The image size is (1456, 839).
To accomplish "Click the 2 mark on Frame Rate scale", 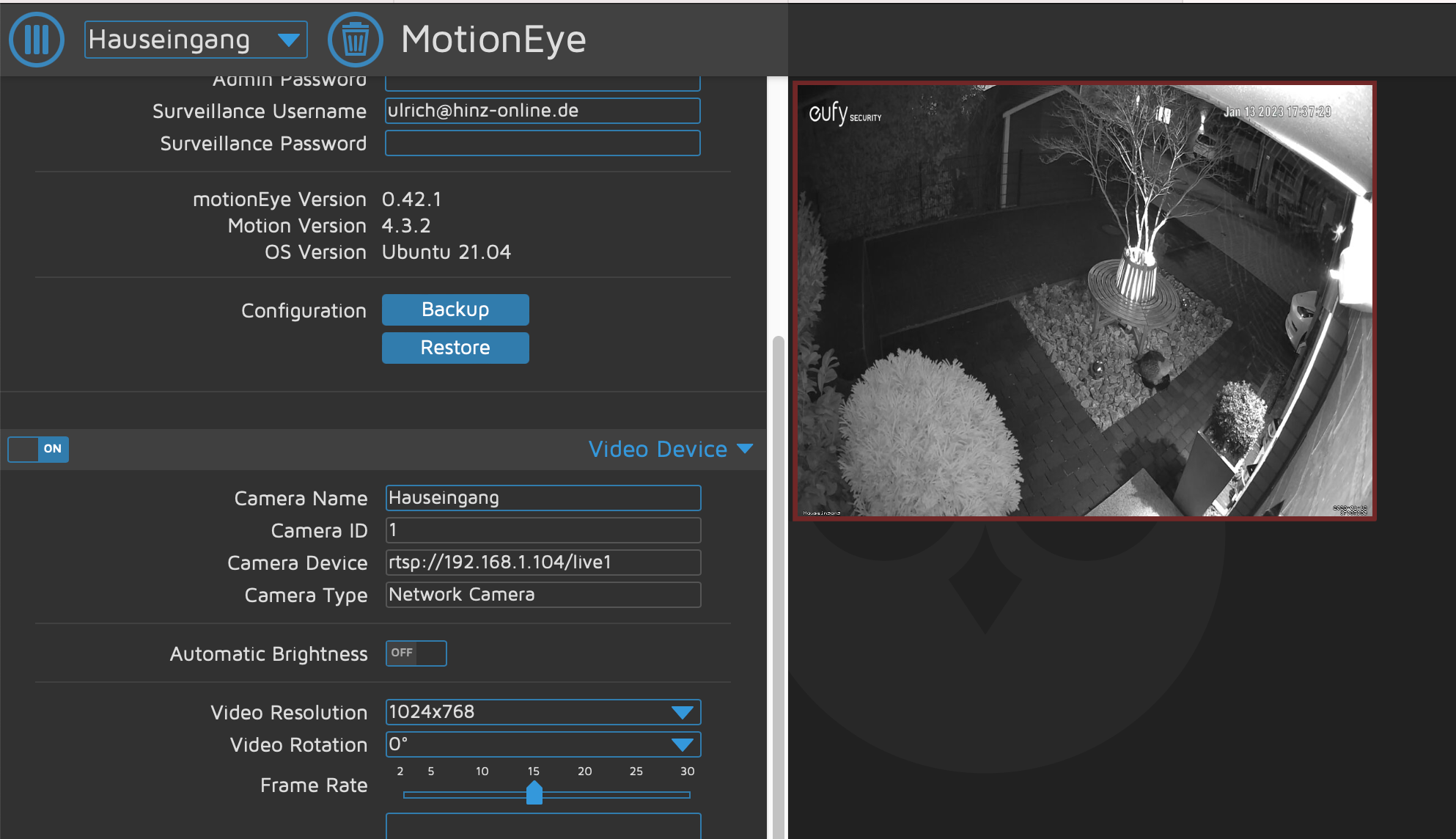I will click(400, 772).
